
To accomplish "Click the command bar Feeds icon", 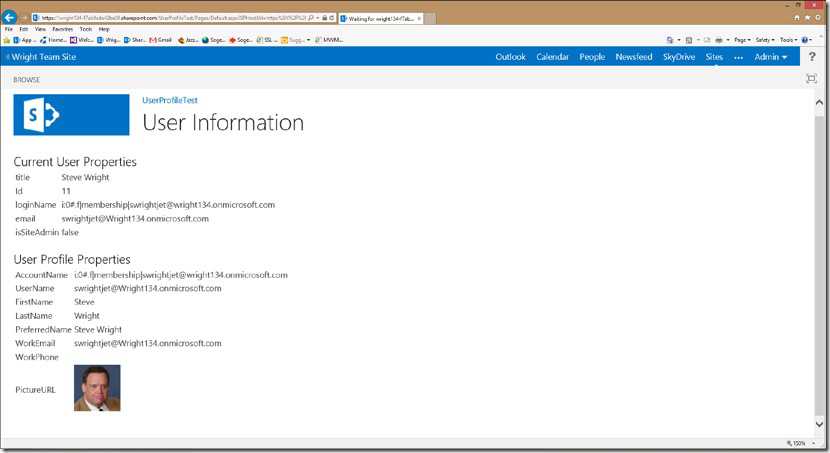I will click(x=689, y=40).
